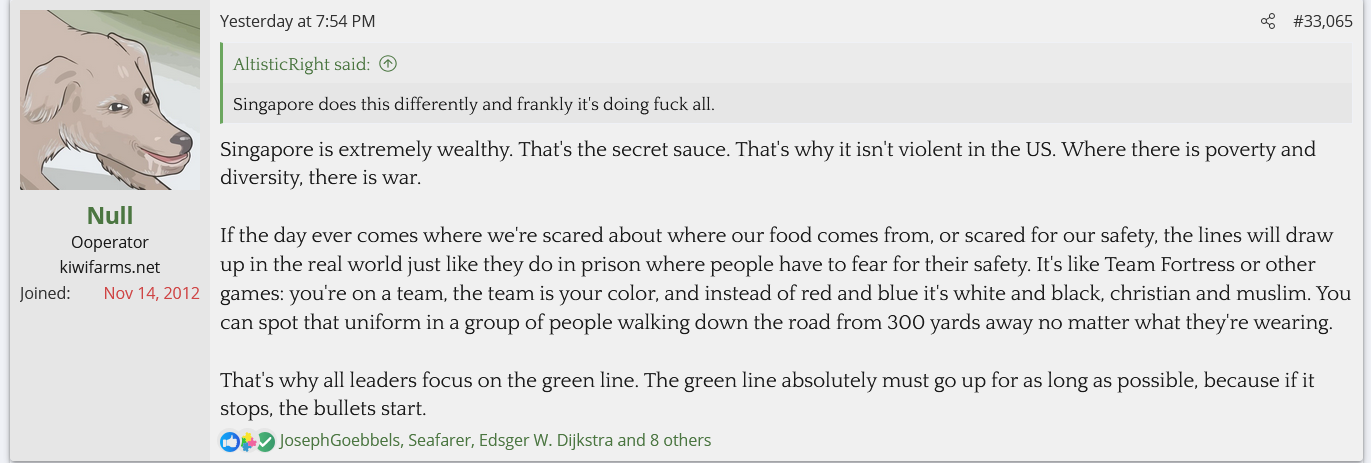Image resolution: width=1371 pixels, height=463 pixels.
Task: Click the colorful puzzle piece reaction icon
Action: (x=248, y=441)
